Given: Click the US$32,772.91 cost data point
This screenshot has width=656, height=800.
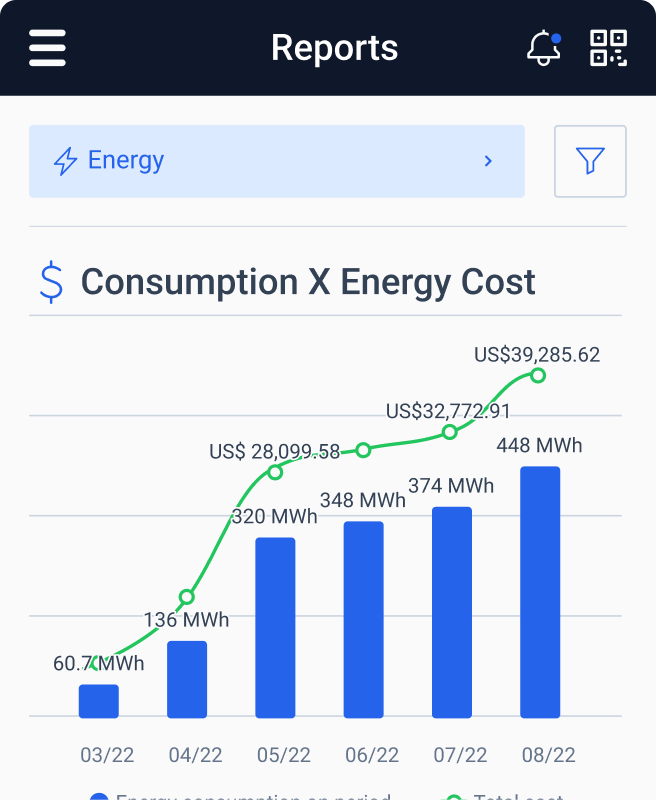Looking at the screenshot, I should tap(450, 432).
